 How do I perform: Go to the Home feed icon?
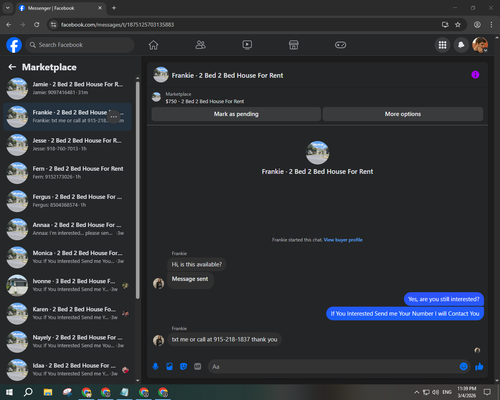coord(153,45)
